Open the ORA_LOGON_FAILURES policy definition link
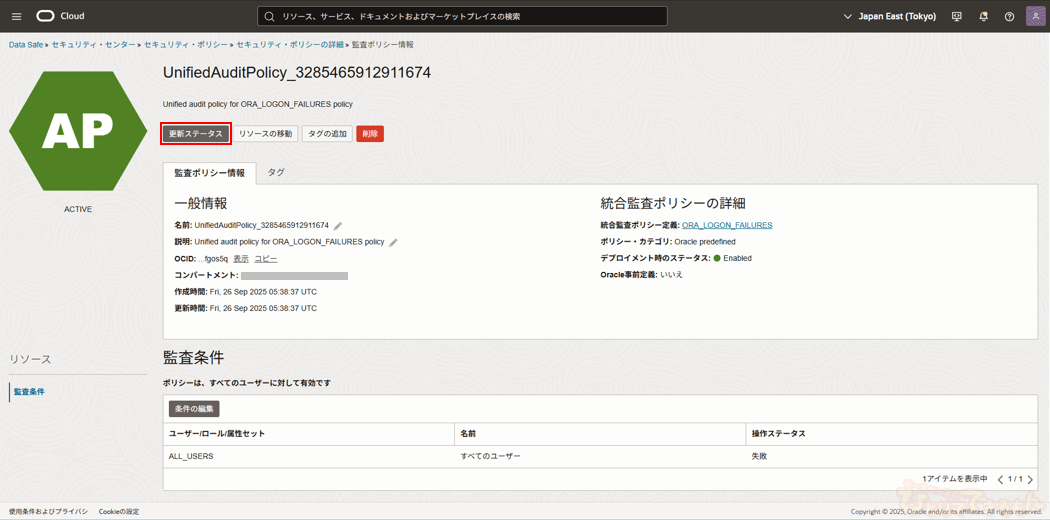Viewport: 1050px width, 520px height. tap(727, 225)
